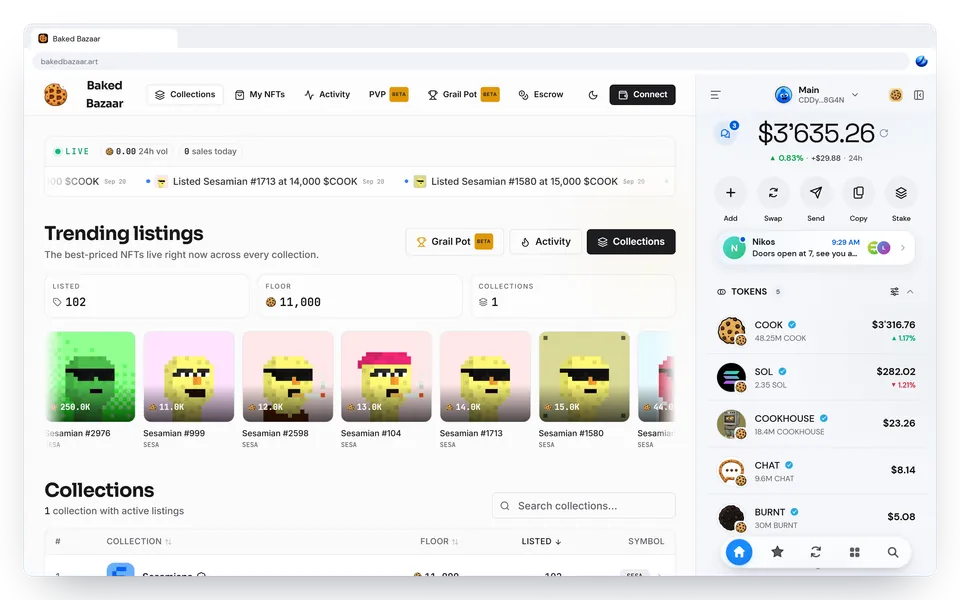Collapse the Tokens section
Image resolution: width=960 pixels, height=600 pixels.
pos(910,291)
